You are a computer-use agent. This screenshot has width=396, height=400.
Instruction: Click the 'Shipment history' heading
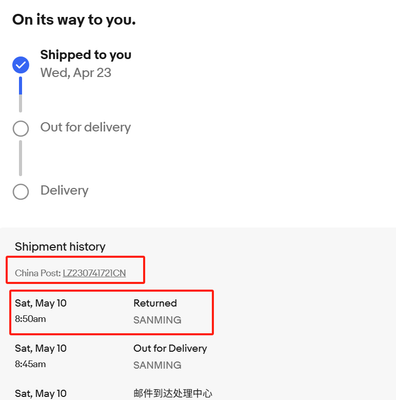[x=60, y=247]
